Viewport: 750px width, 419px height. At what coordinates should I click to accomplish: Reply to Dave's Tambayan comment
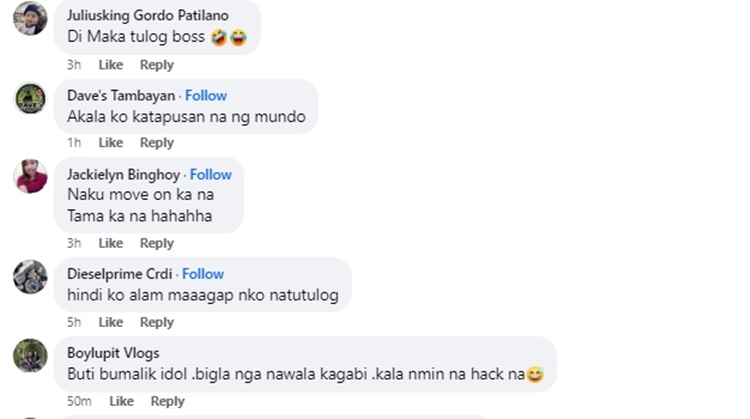[157, 143]
